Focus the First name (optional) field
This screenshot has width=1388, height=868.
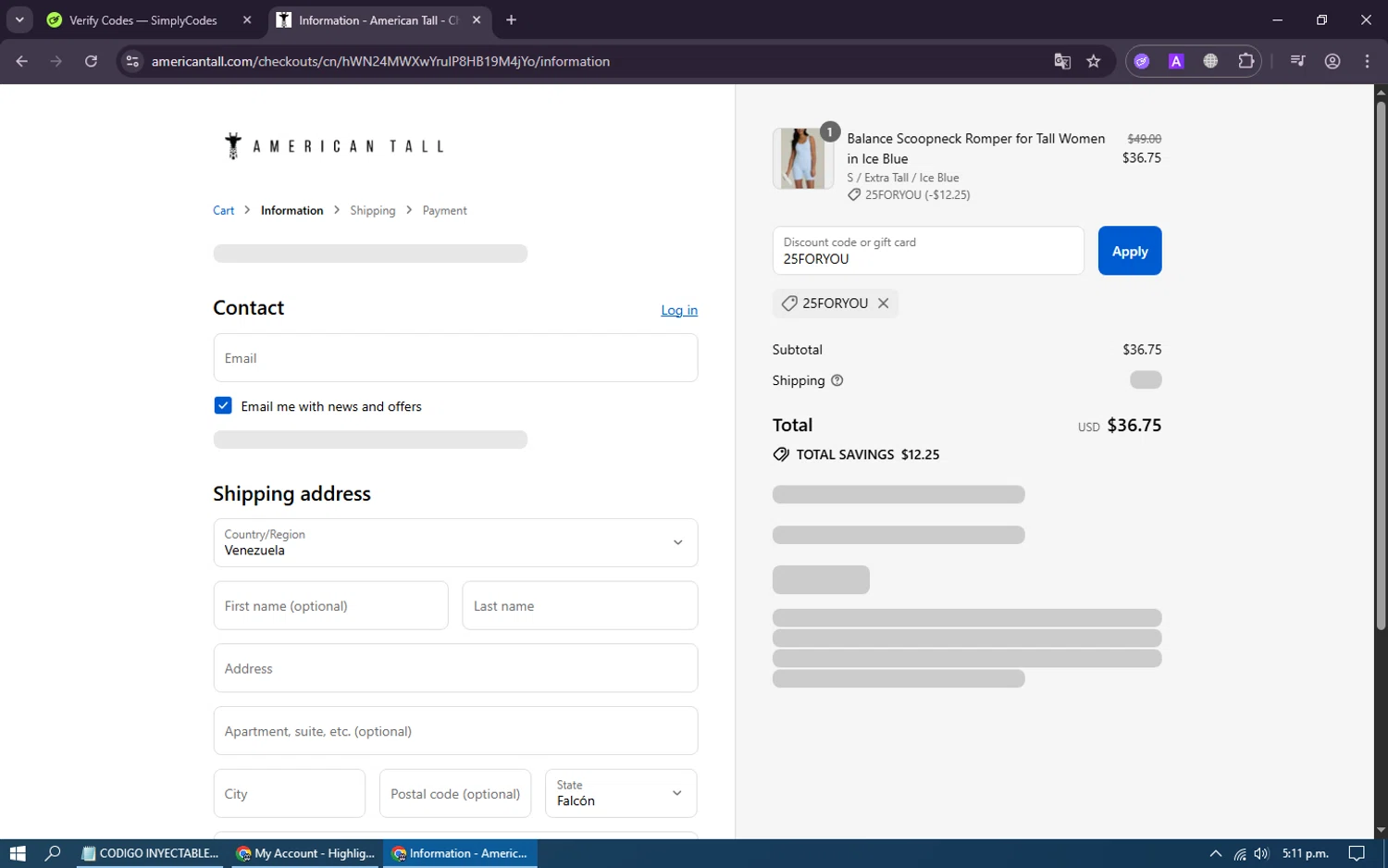[330, 605]
